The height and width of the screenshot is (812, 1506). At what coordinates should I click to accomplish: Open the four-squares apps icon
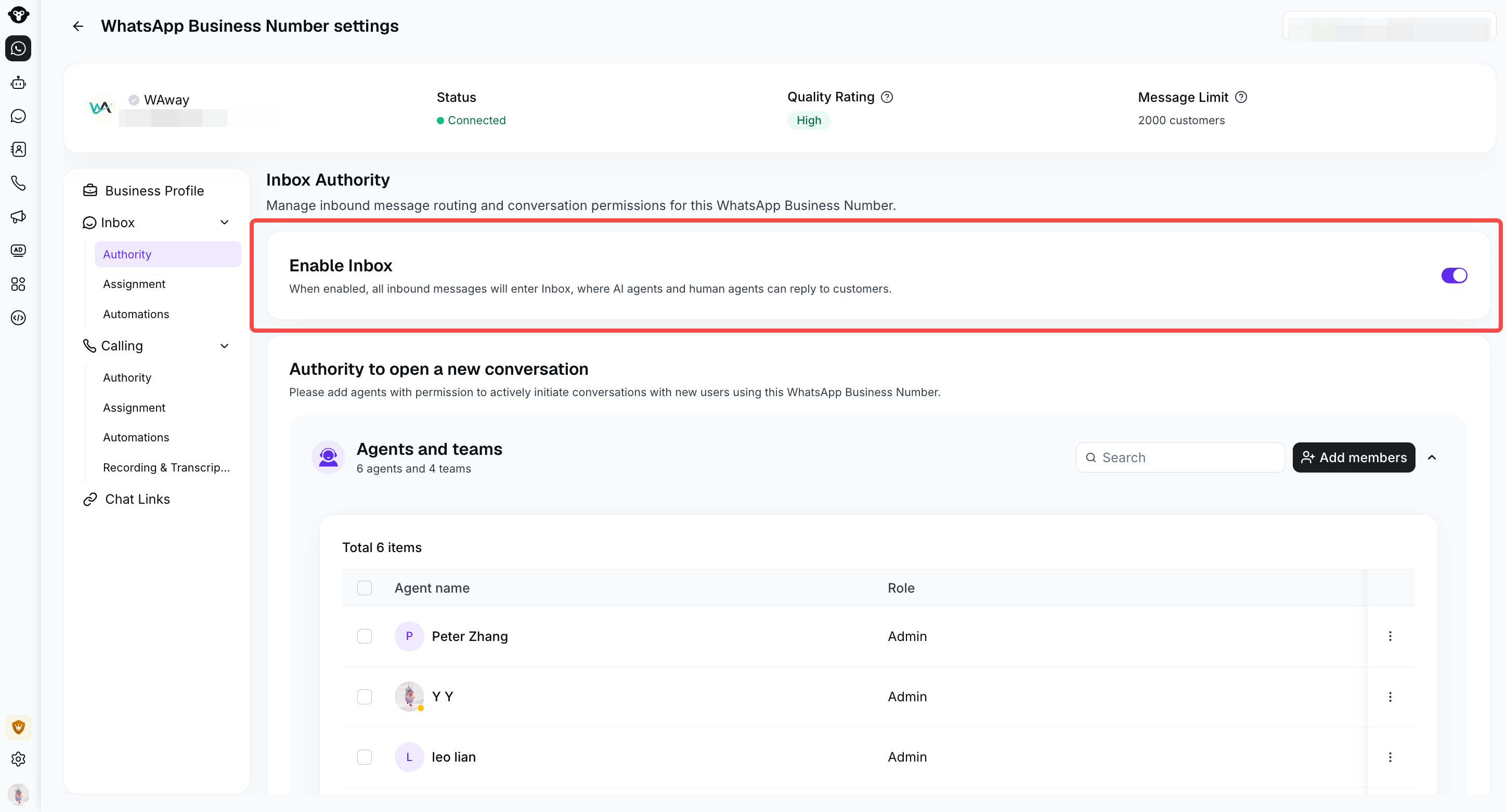pos(18,284)
